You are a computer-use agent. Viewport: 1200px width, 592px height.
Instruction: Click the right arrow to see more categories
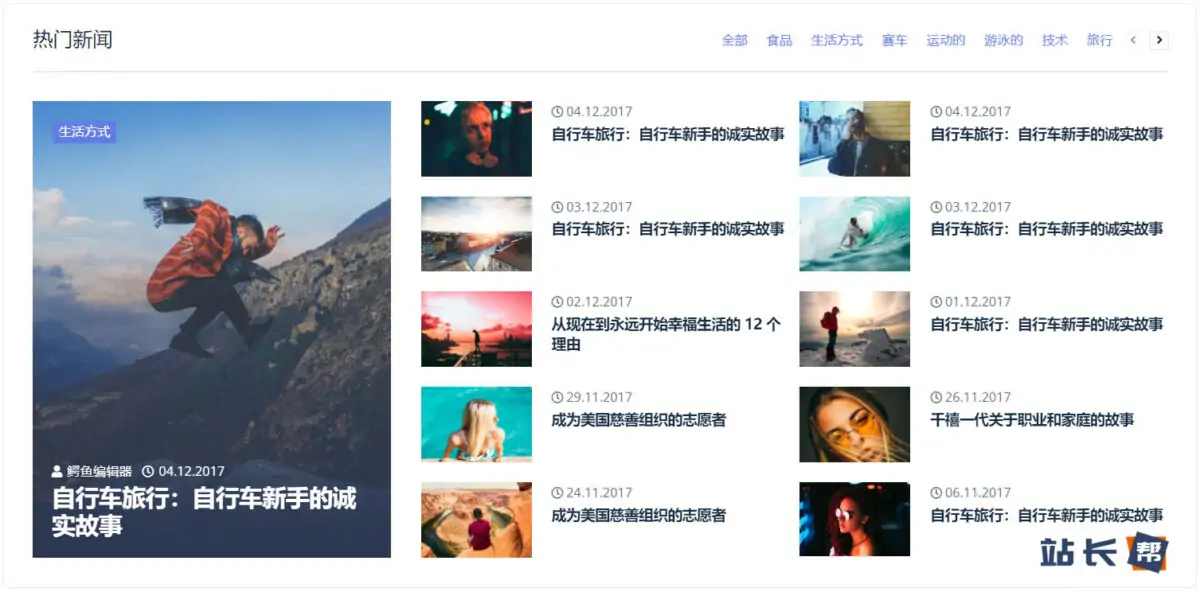[x=1158, y=40]
